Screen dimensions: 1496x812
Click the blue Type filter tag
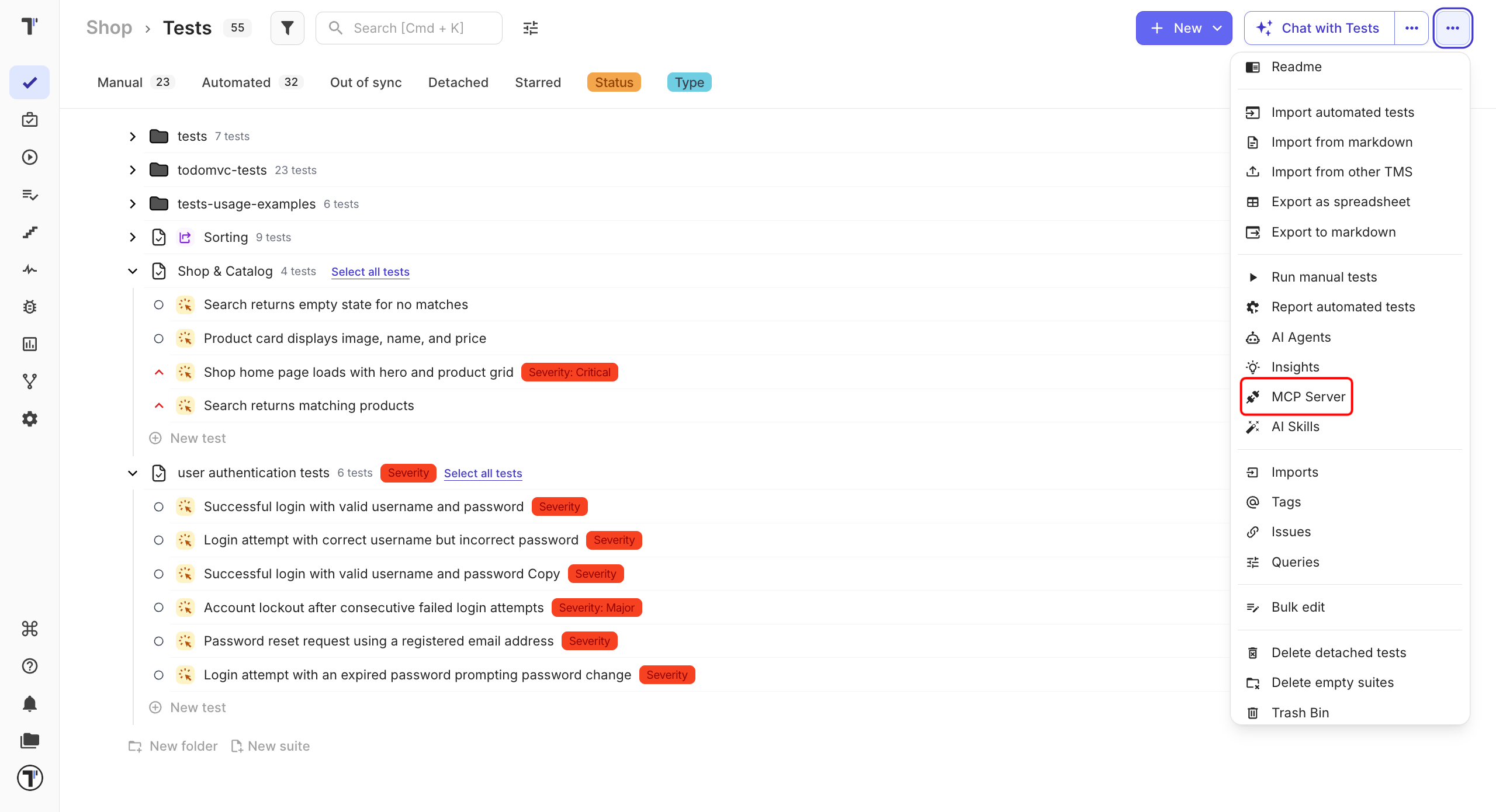tap(690, 82)
